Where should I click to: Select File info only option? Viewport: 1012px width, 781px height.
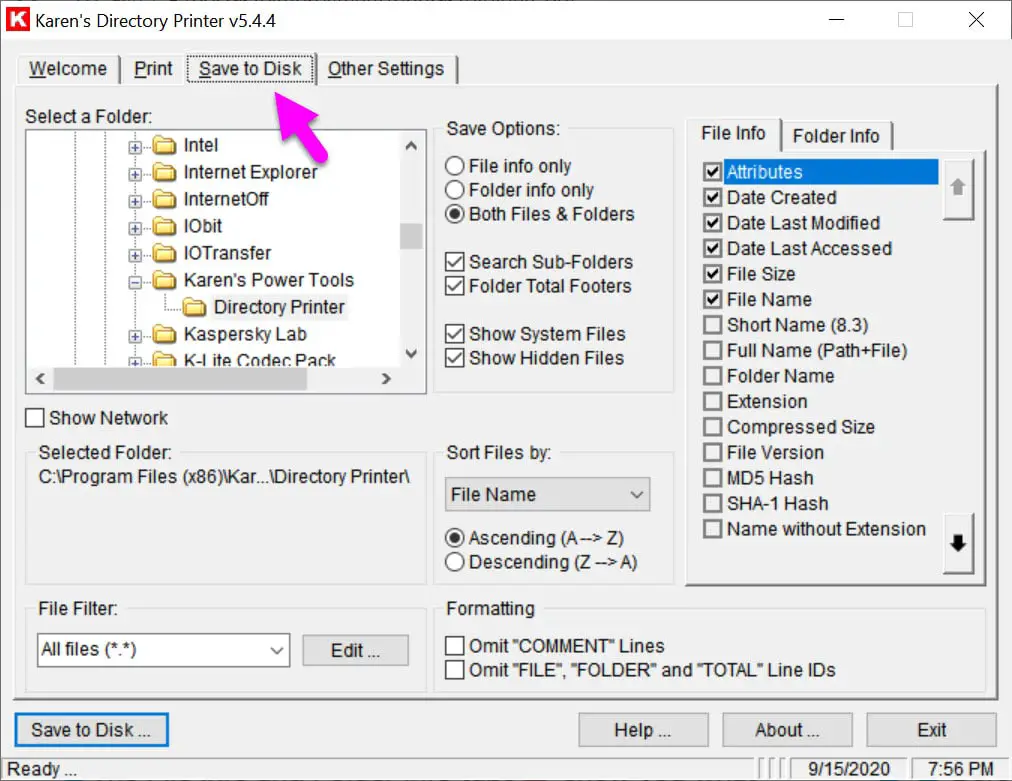[509, 166]
